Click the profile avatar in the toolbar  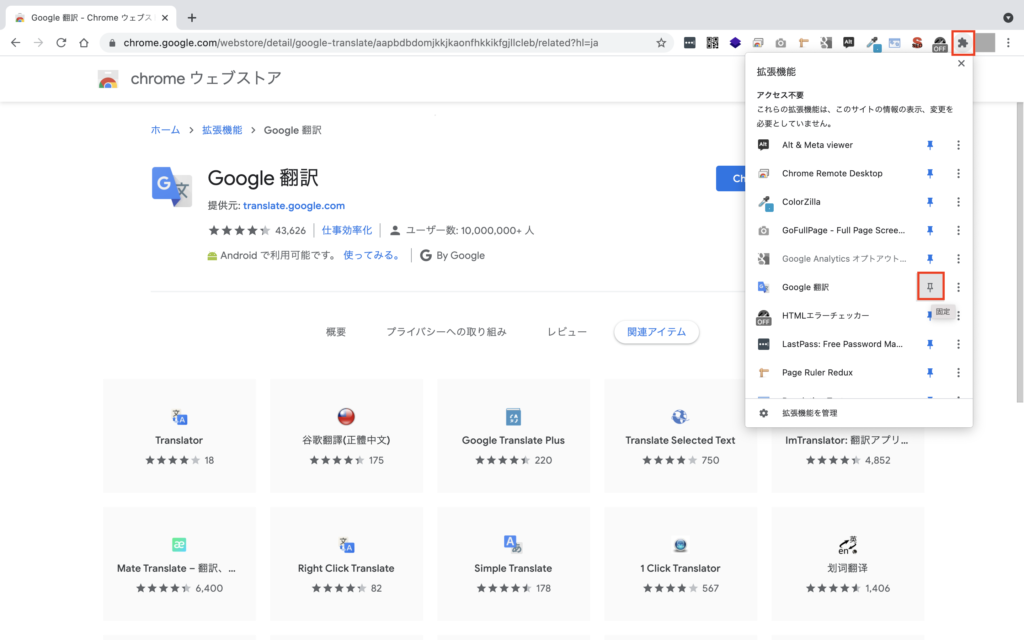click(985, 43)
